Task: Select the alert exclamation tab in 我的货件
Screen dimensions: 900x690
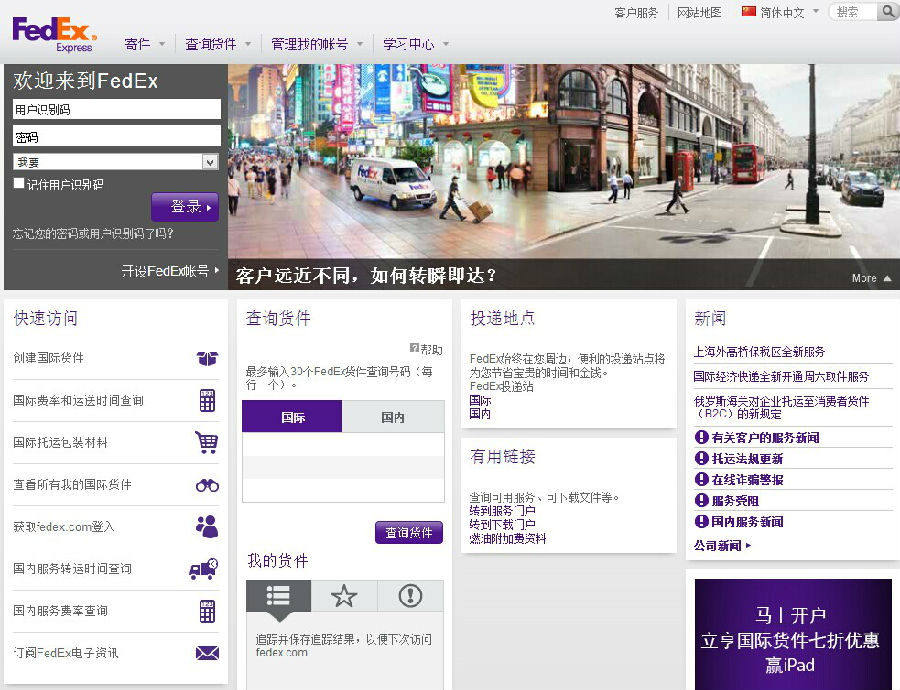Action: [x=410, y=596]
